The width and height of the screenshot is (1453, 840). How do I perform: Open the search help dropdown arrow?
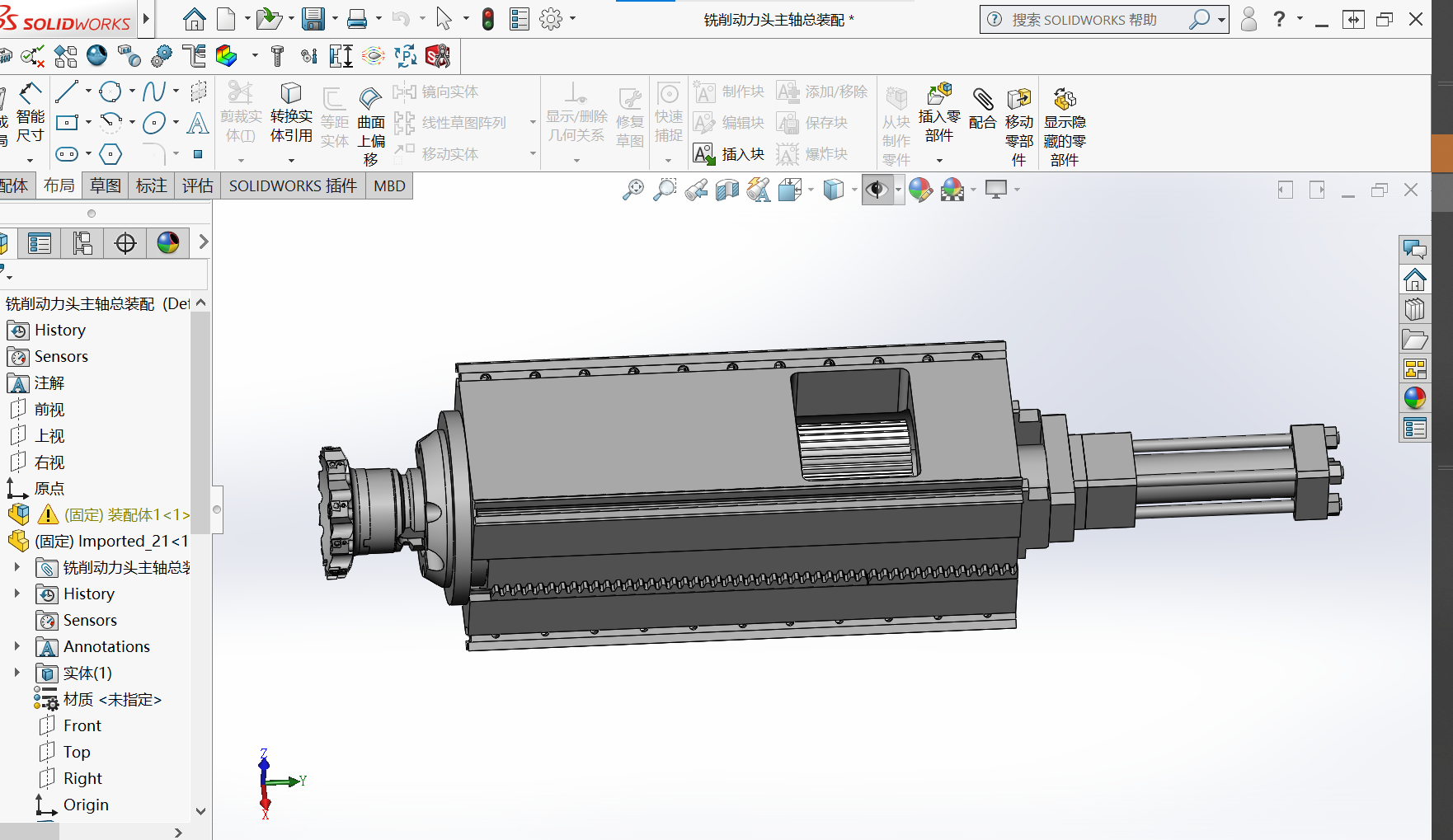coord(1221,20)
